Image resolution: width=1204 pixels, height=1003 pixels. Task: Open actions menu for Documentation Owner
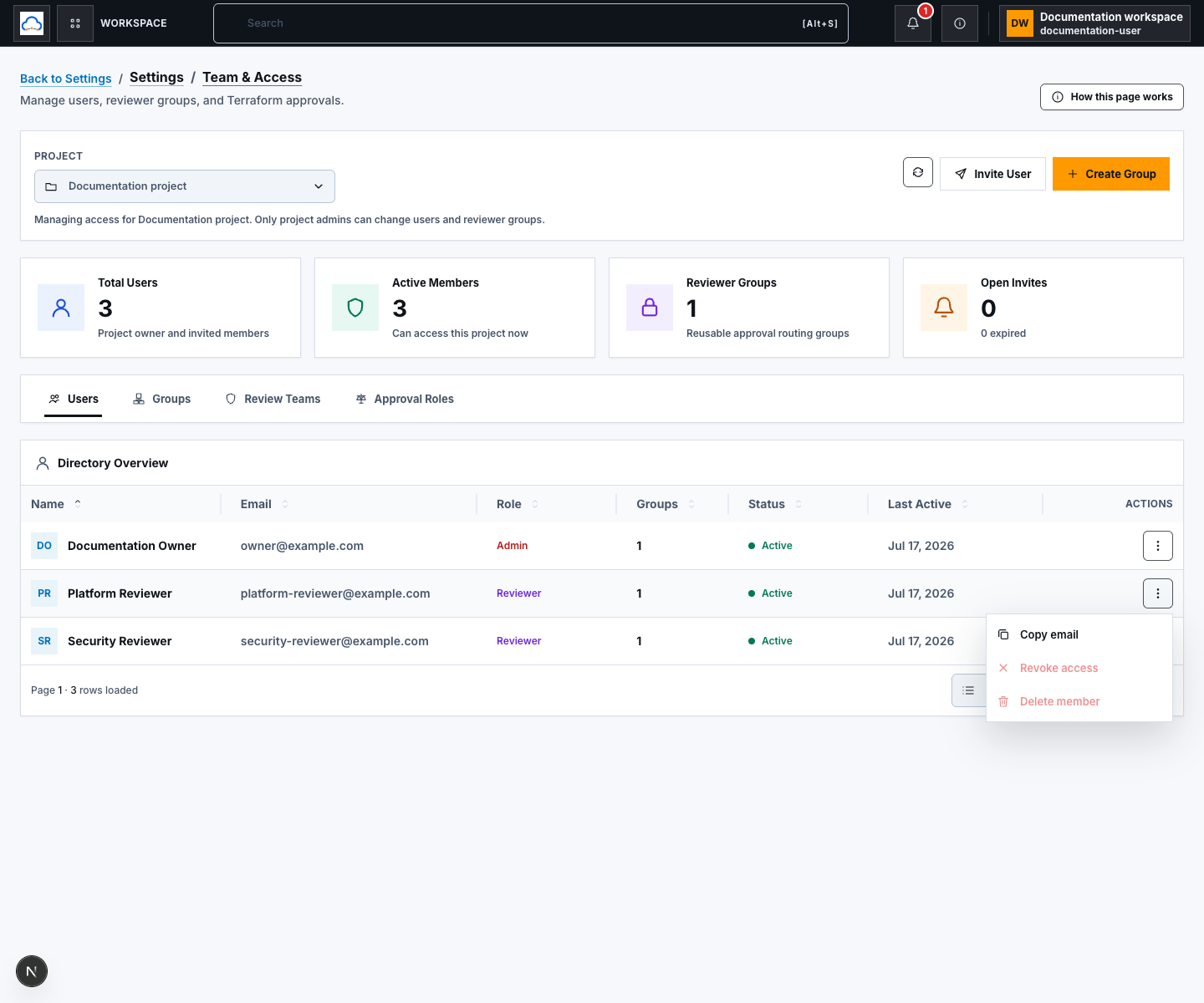coord(1158,546)
